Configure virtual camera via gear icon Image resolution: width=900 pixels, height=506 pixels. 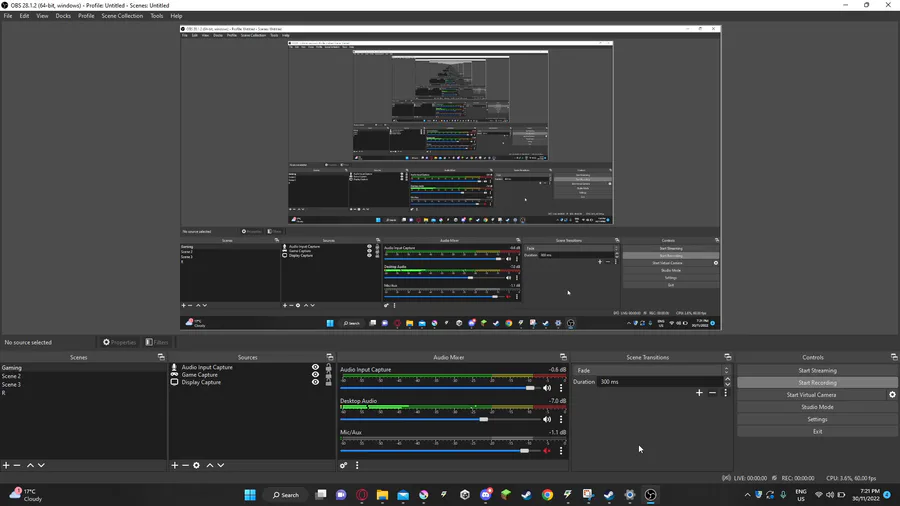[x=893, y=395]
